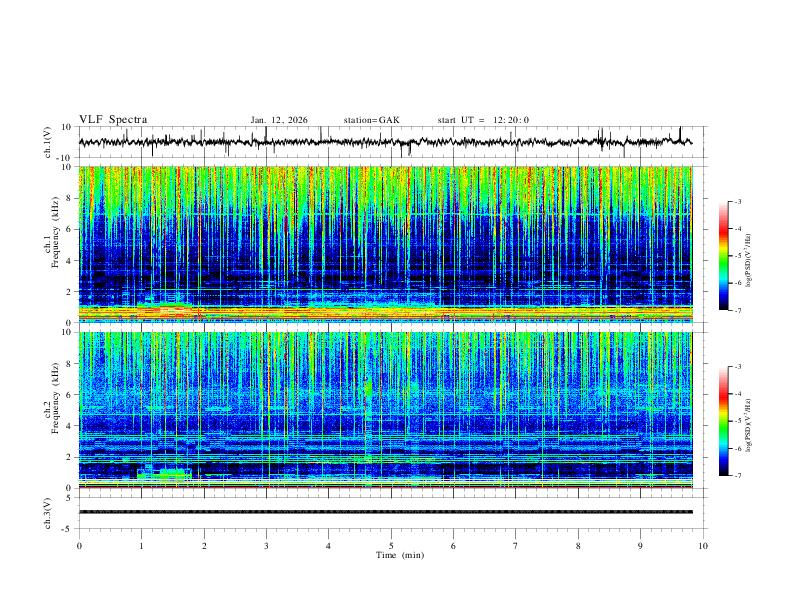Click the "-3" tick of ch.1 colorbar

[737, 202]
